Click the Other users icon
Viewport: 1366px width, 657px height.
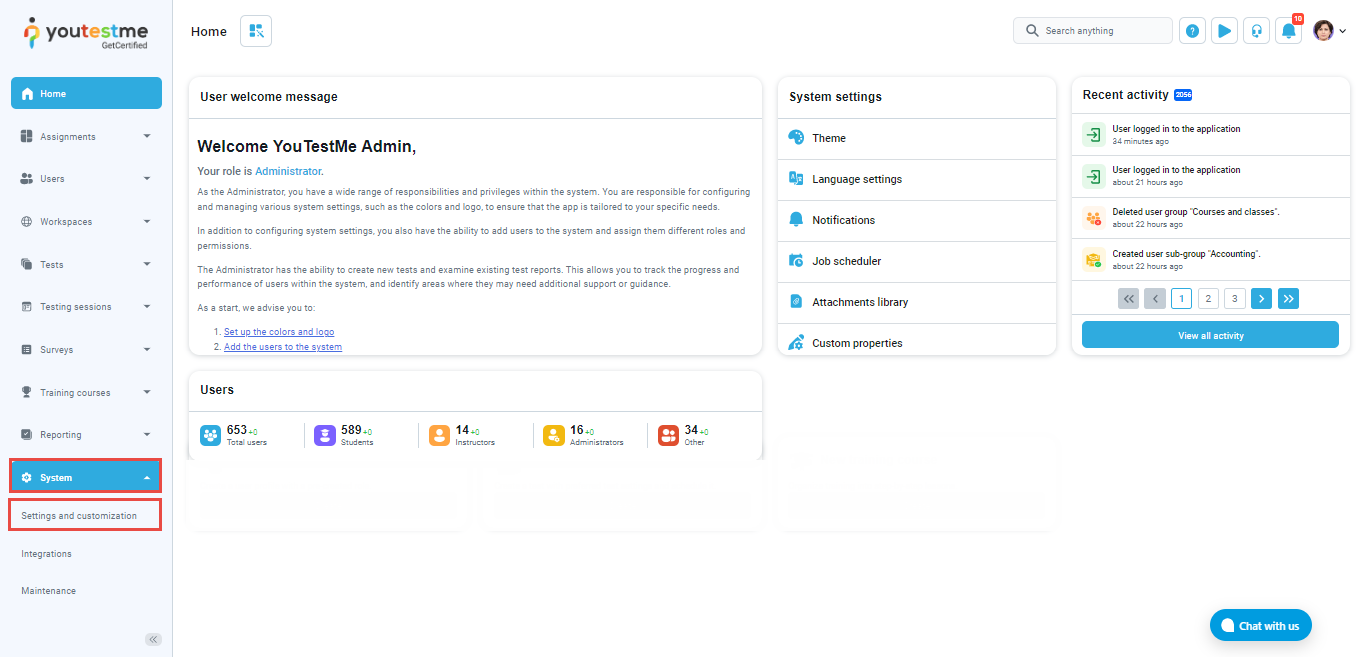point(668,435)
